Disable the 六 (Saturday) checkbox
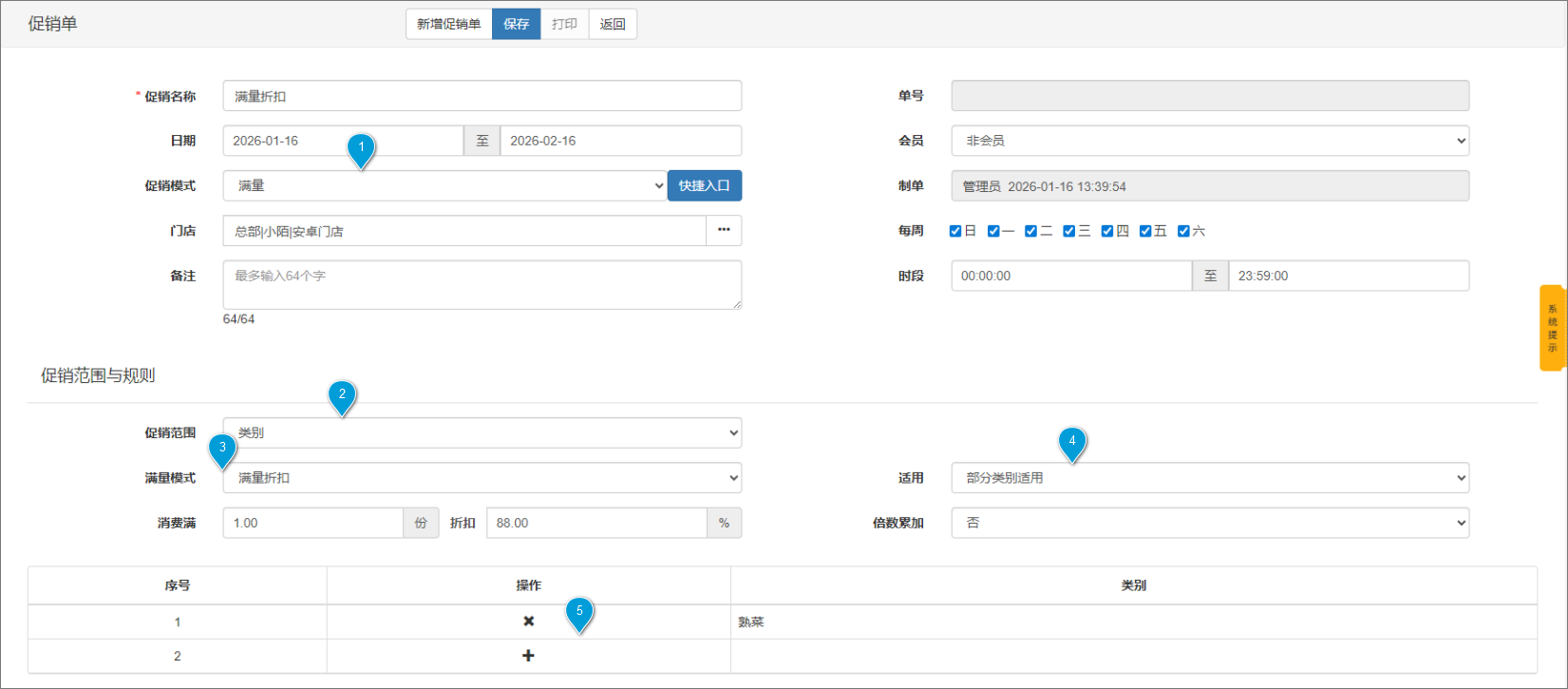Image resolution: width=1568 pixels, height=689 pixels. tap(1183, 231)
